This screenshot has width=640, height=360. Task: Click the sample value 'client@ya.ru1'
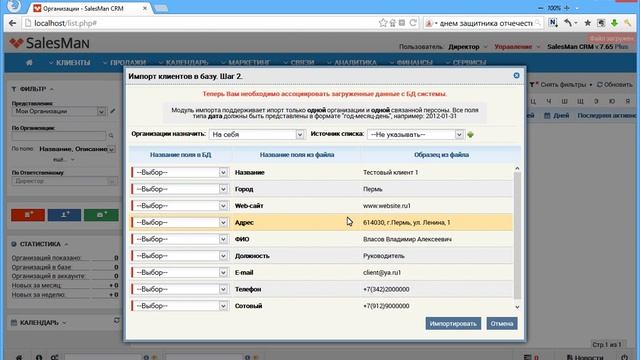[382, 273]
